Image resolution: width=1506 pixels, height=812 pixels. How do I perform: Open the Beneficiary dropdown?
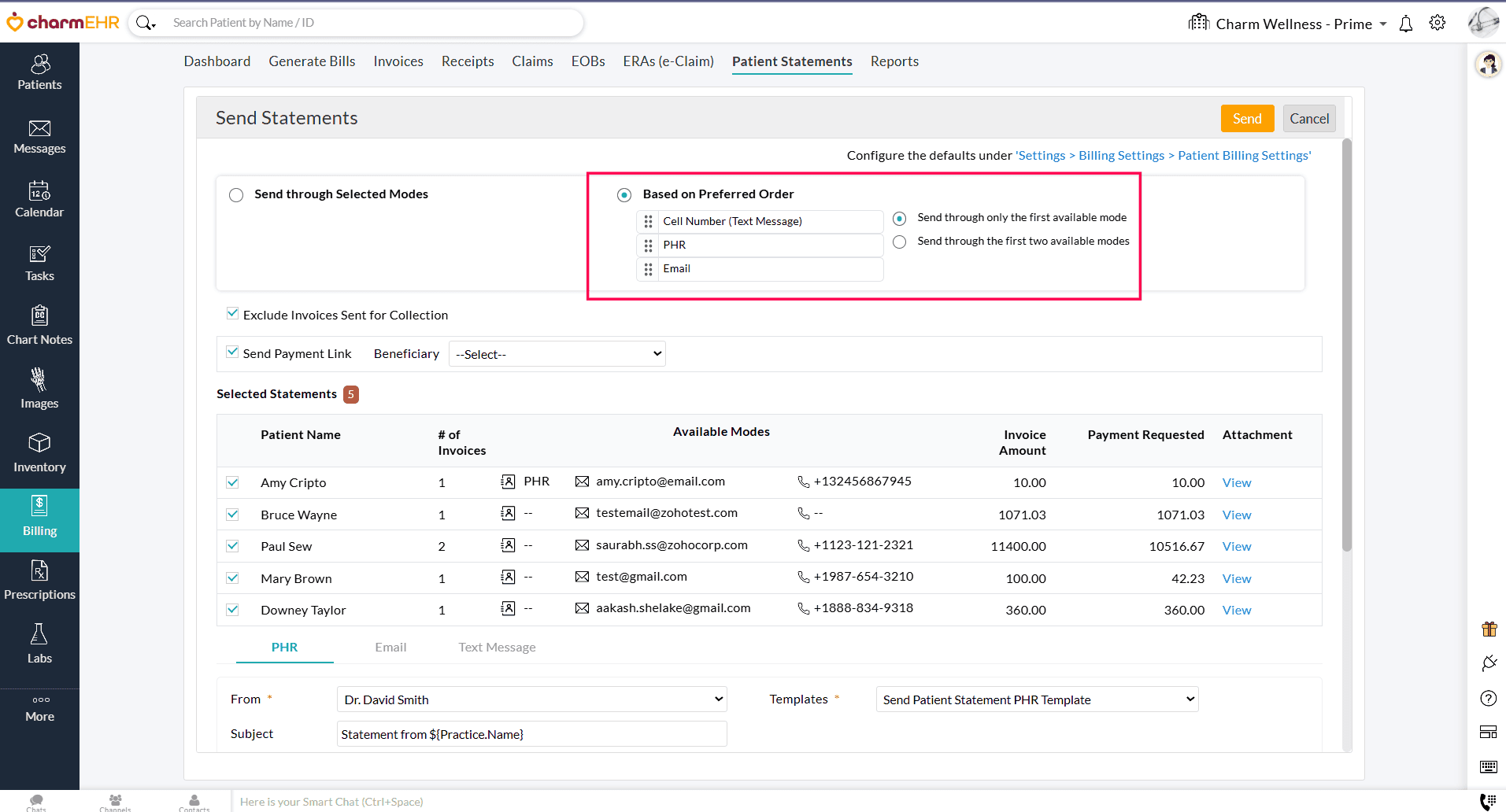557,354
